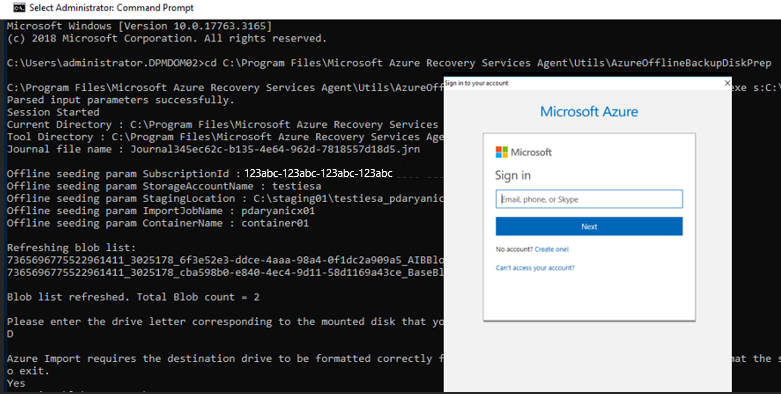Click the 'Total Blob count = 2' line

[133, 297]
